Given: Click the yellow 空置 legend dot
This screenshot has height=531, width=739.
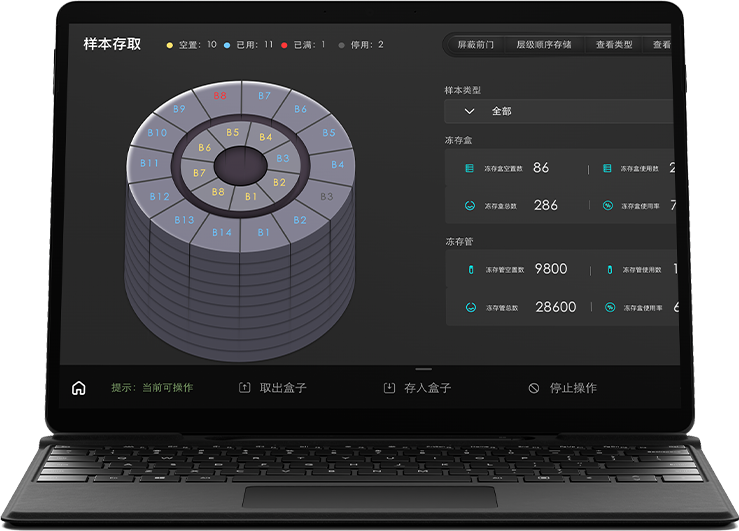Looking at the screenshot, I should [169, 45].
